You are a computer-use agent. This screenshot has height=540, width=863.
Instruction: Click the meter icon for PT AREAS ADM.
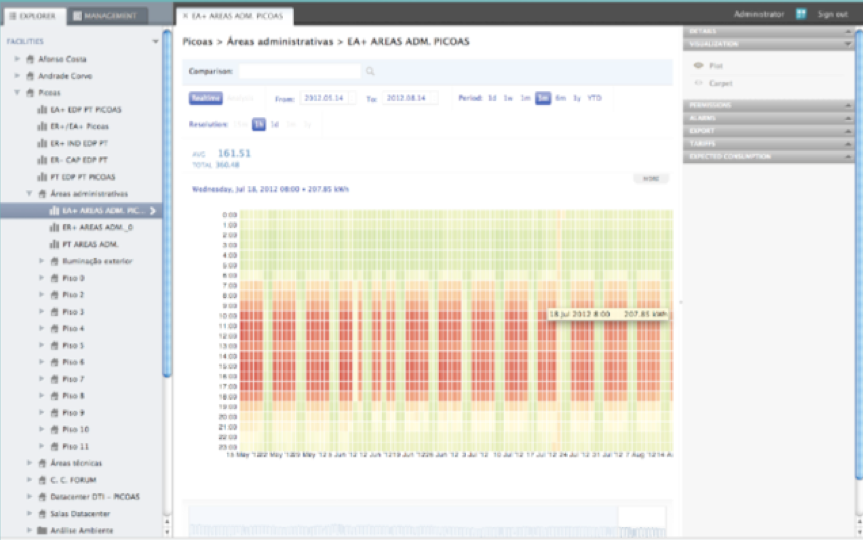(x=54, y=244)
